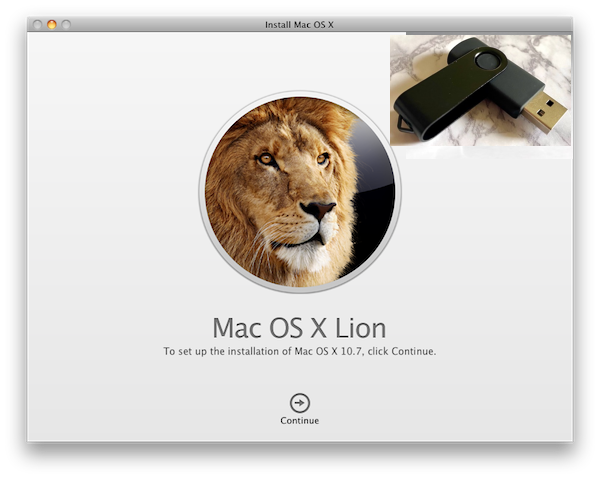Click the greyed-out close window button
The height and width of the screenshot is (479, 600).
tap(37, 24)
